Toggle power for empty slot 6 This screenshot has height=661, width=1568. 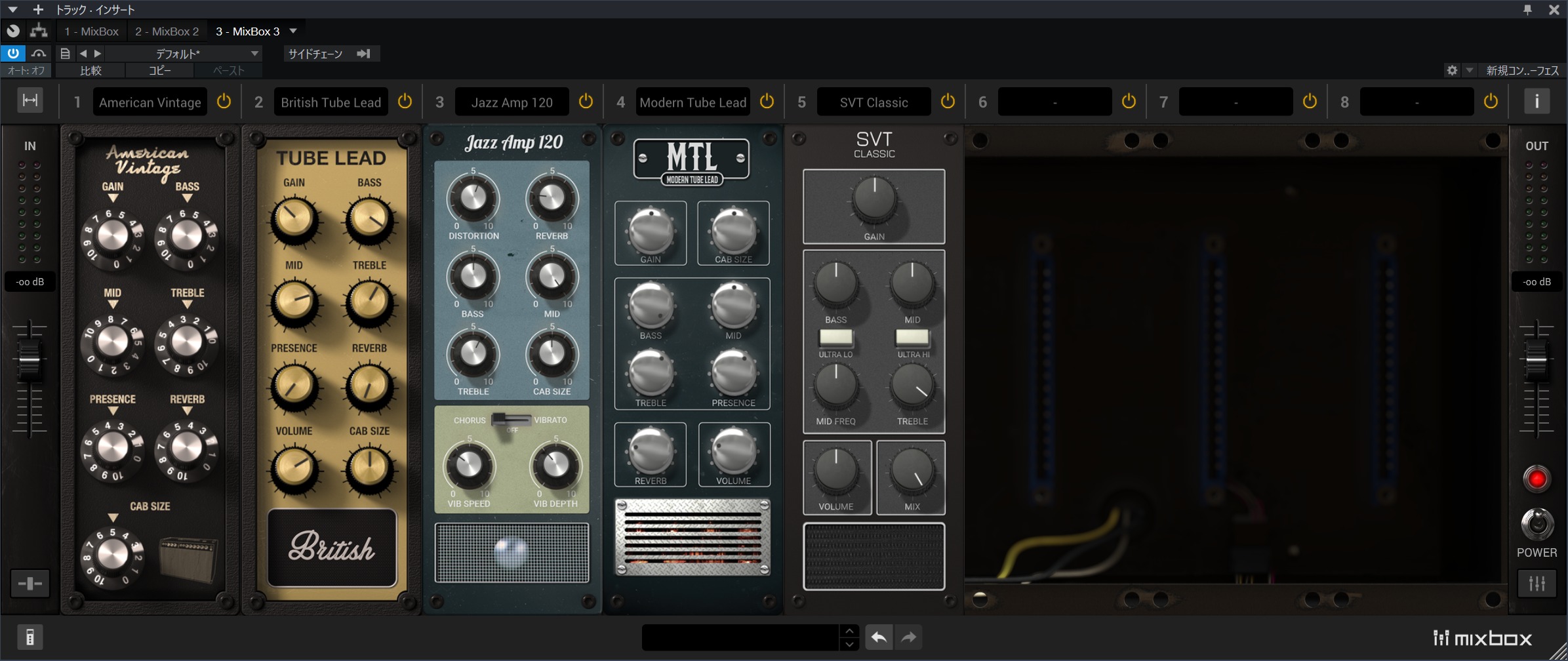tap(1129, 102)
